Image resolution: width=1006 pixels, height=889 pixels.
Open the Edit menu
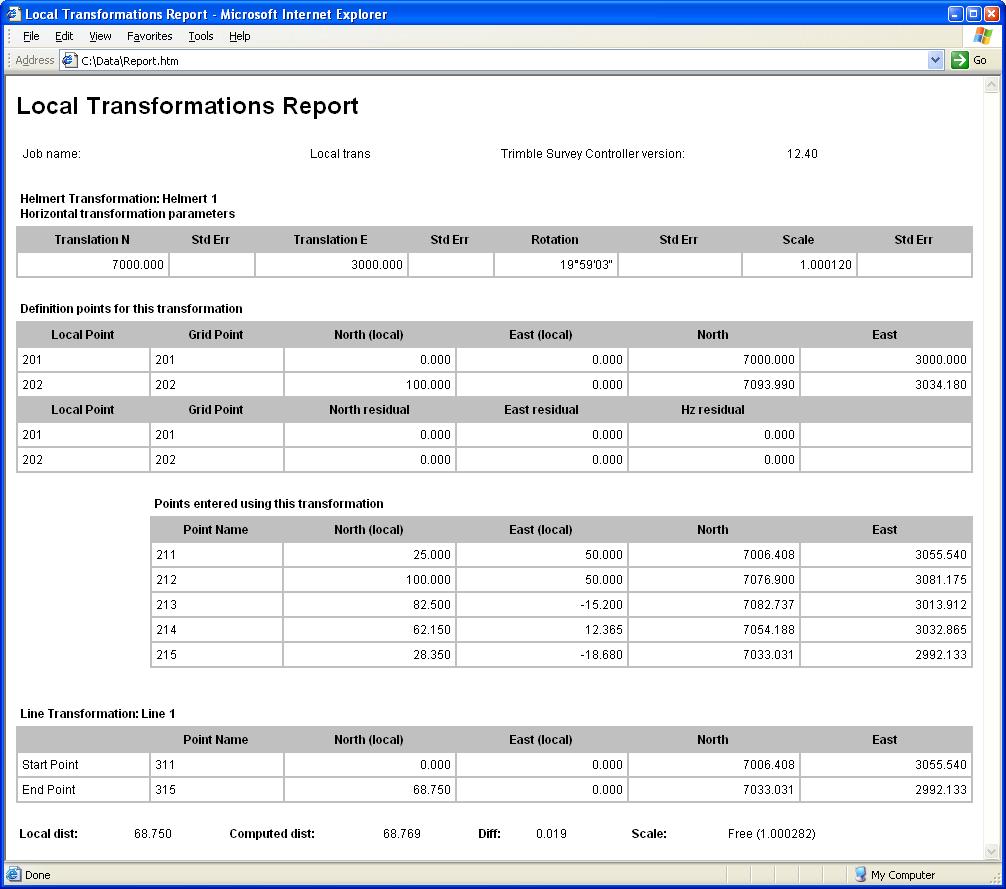64,36
